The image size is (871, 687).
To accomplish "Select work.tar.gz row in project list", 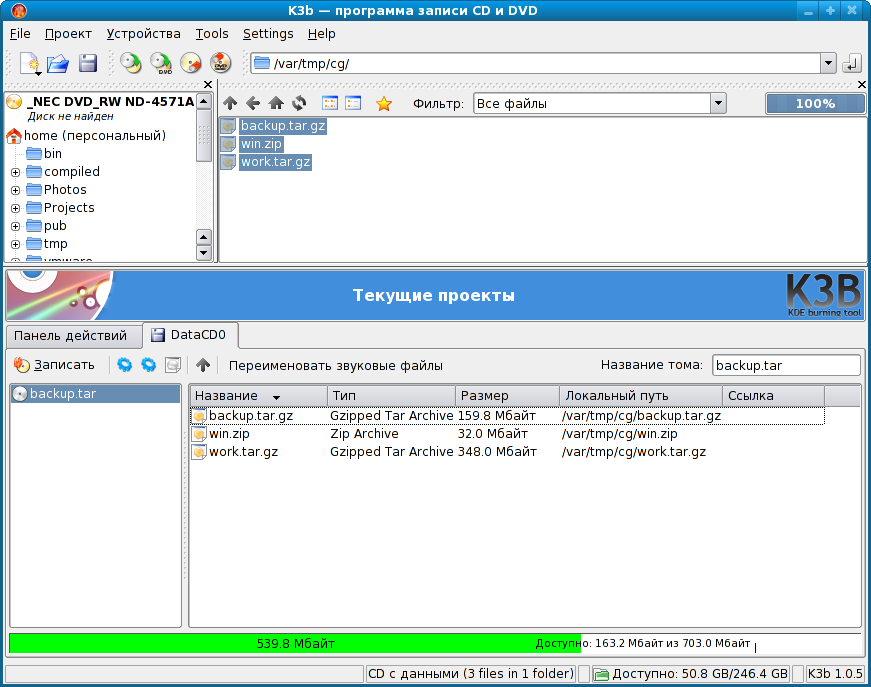I will [x=507, y=452].
